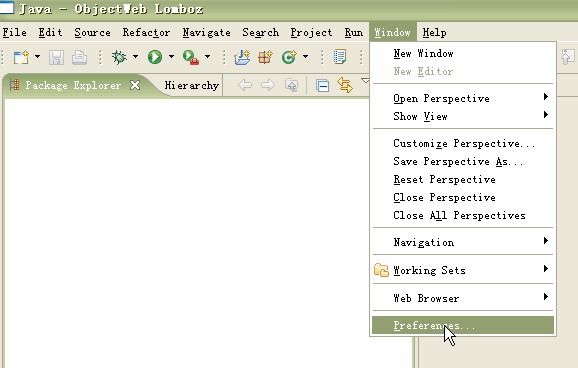Click the Forward arrow in Package Explorer

click(x=268, y=86)
